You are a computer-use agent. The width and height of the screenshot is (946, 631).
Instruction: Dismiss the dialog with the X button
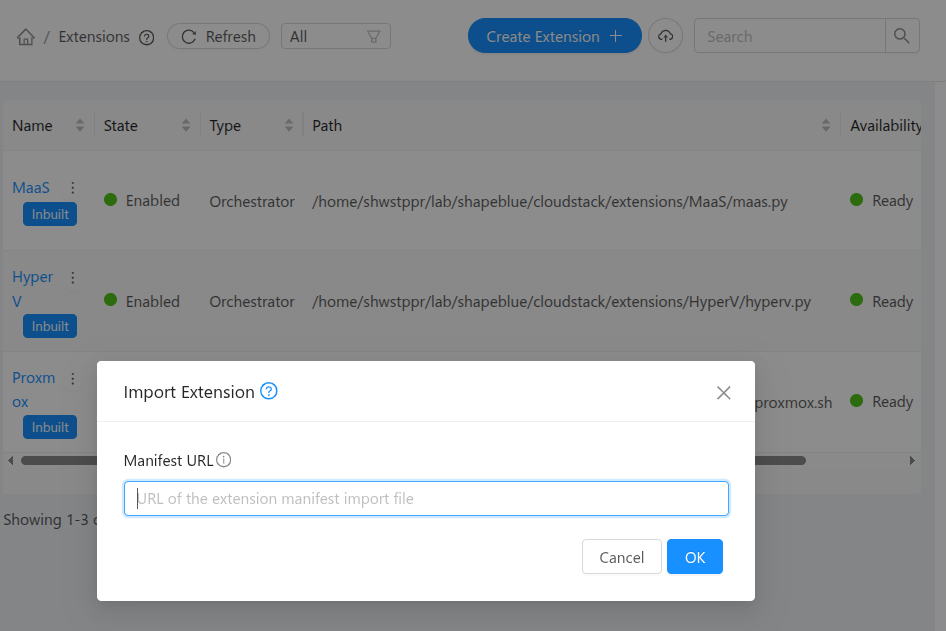pyautogui.click(x=723, y=392)
